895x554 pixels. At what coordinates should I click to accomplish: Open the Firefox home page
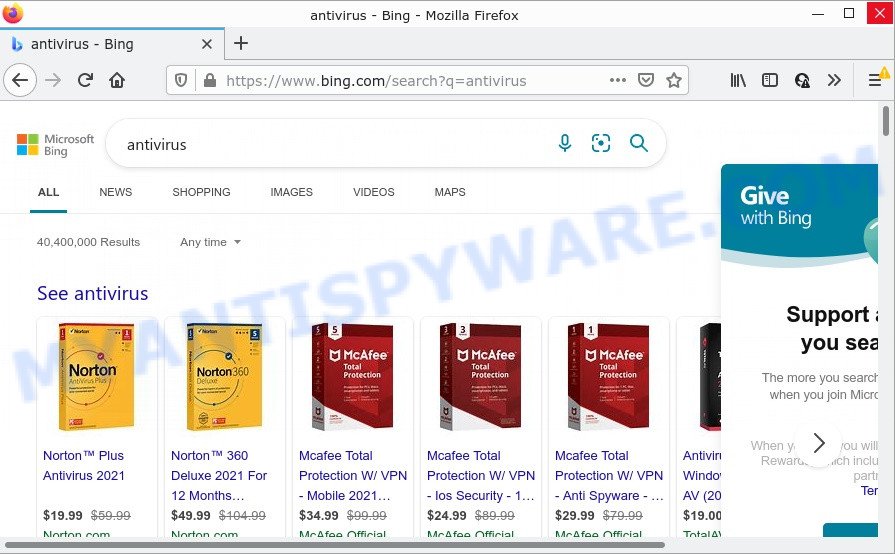coord(117,80)
